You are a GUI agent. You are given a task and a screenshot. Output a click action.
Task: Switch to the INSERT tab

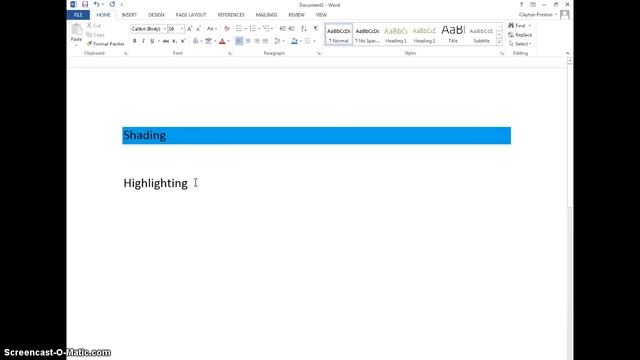point(129,15)
